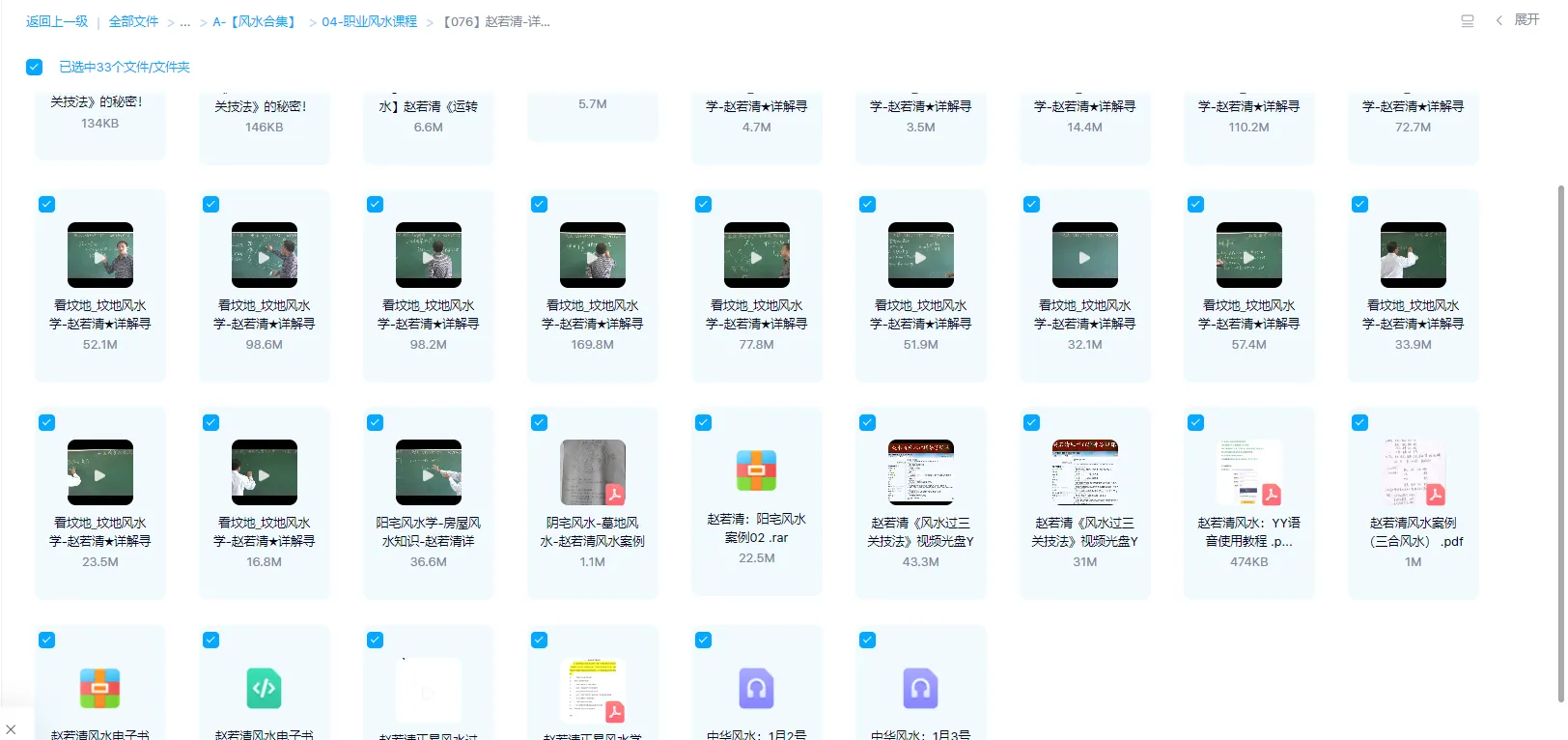Uncheck the checkbox of the 169.8M video

pyautogui.click(x=539, y=204)
